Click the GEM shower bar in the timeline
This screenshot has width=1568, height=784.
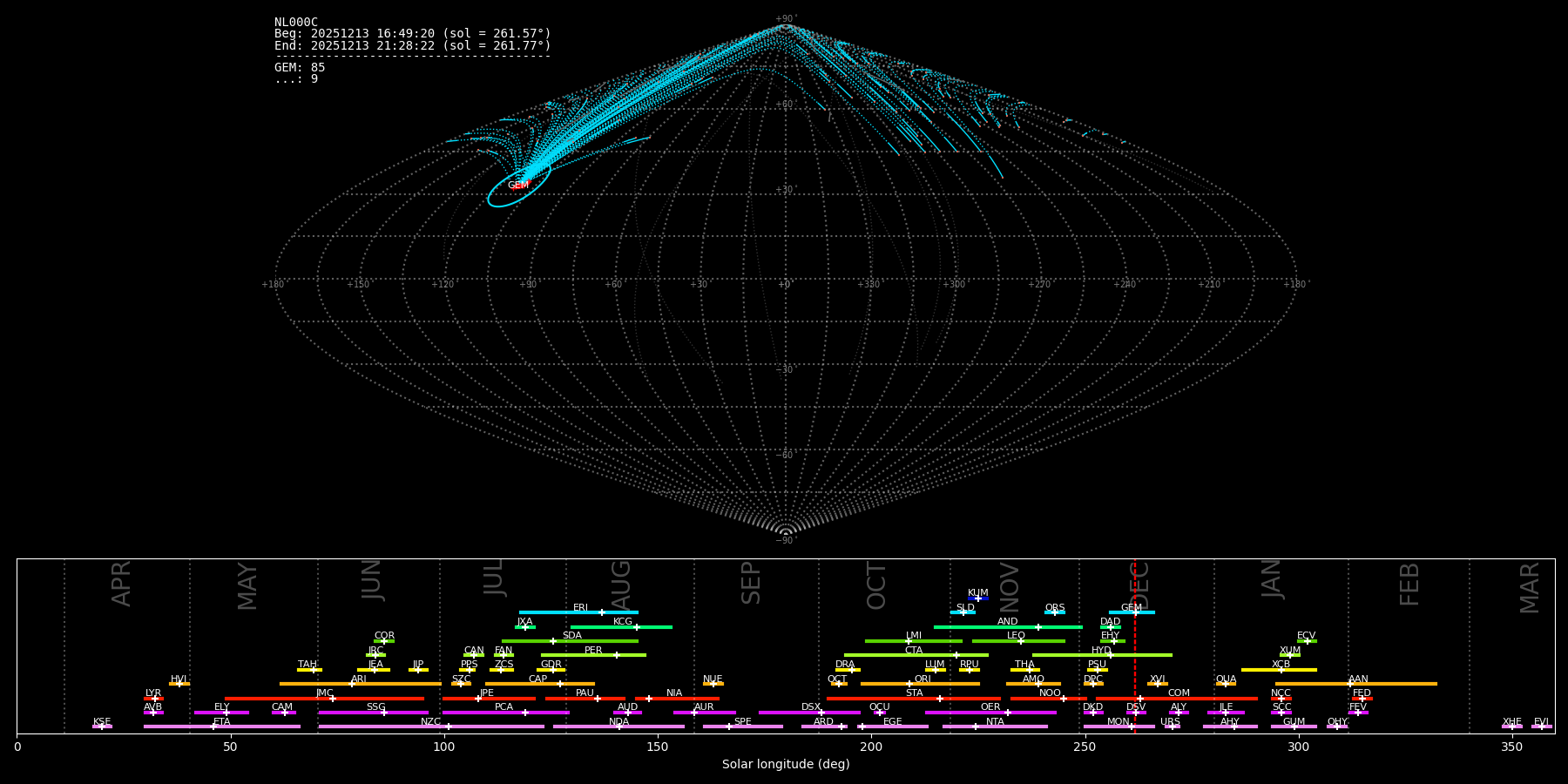pos(1132,612)
